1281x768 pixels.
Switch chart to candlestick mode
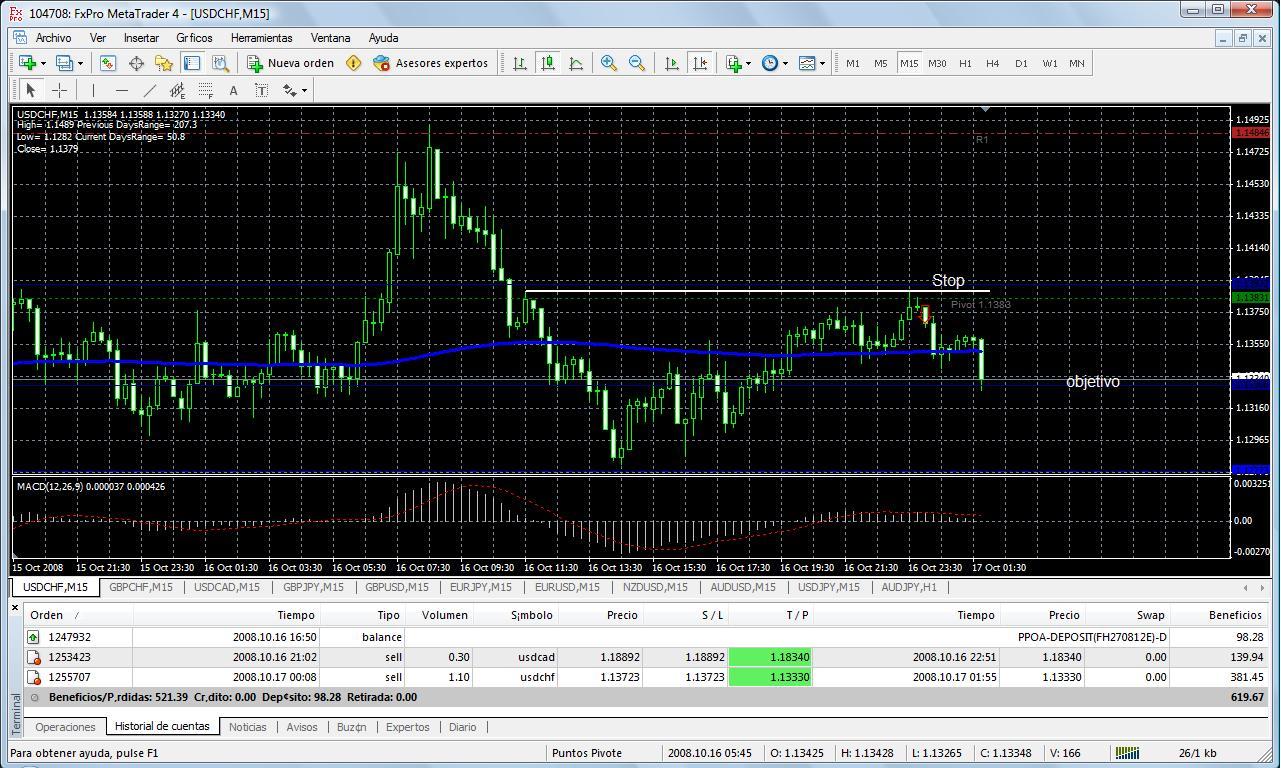[x=548, y=63]
